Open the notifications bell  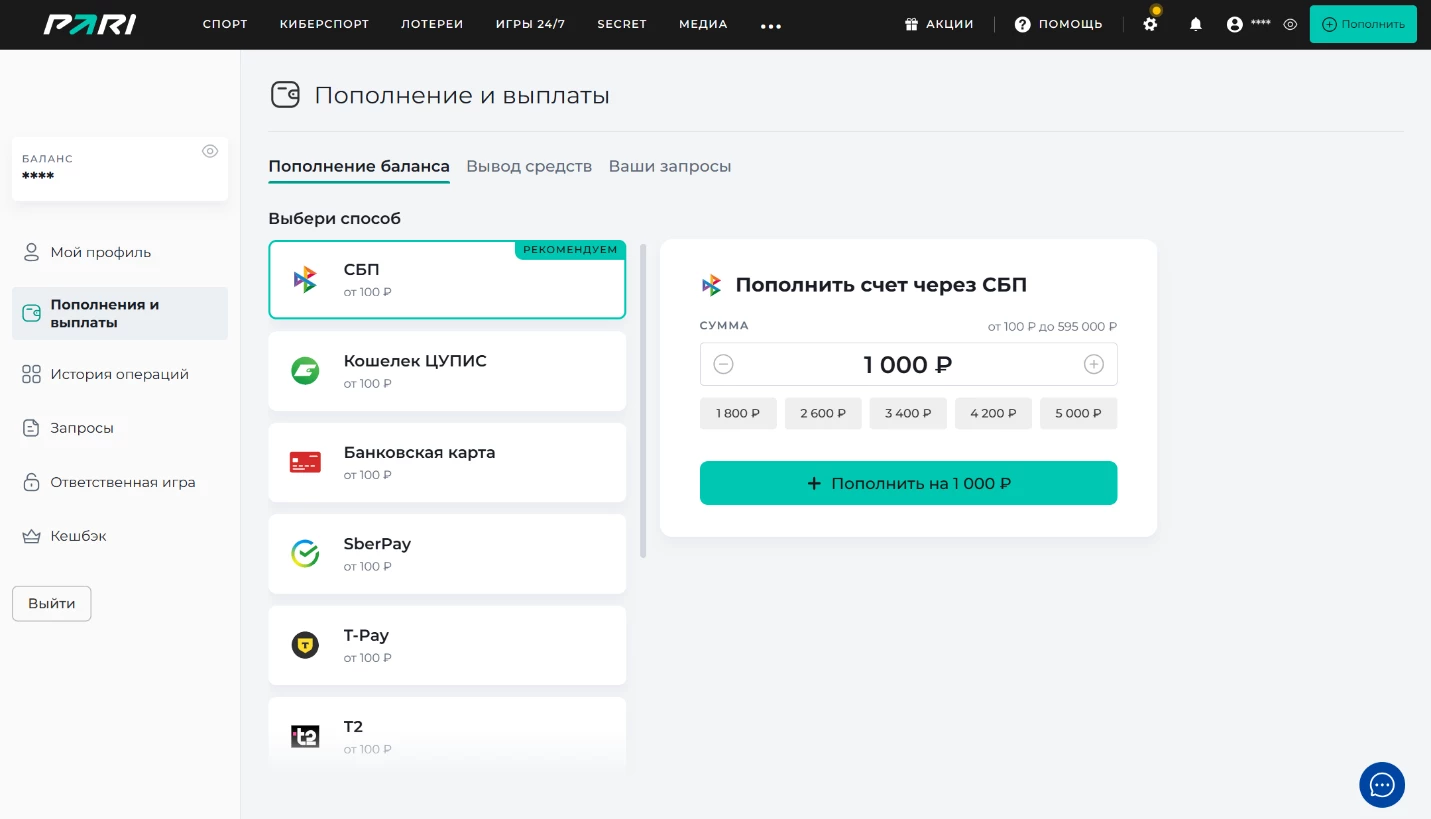pos(1195,24)
